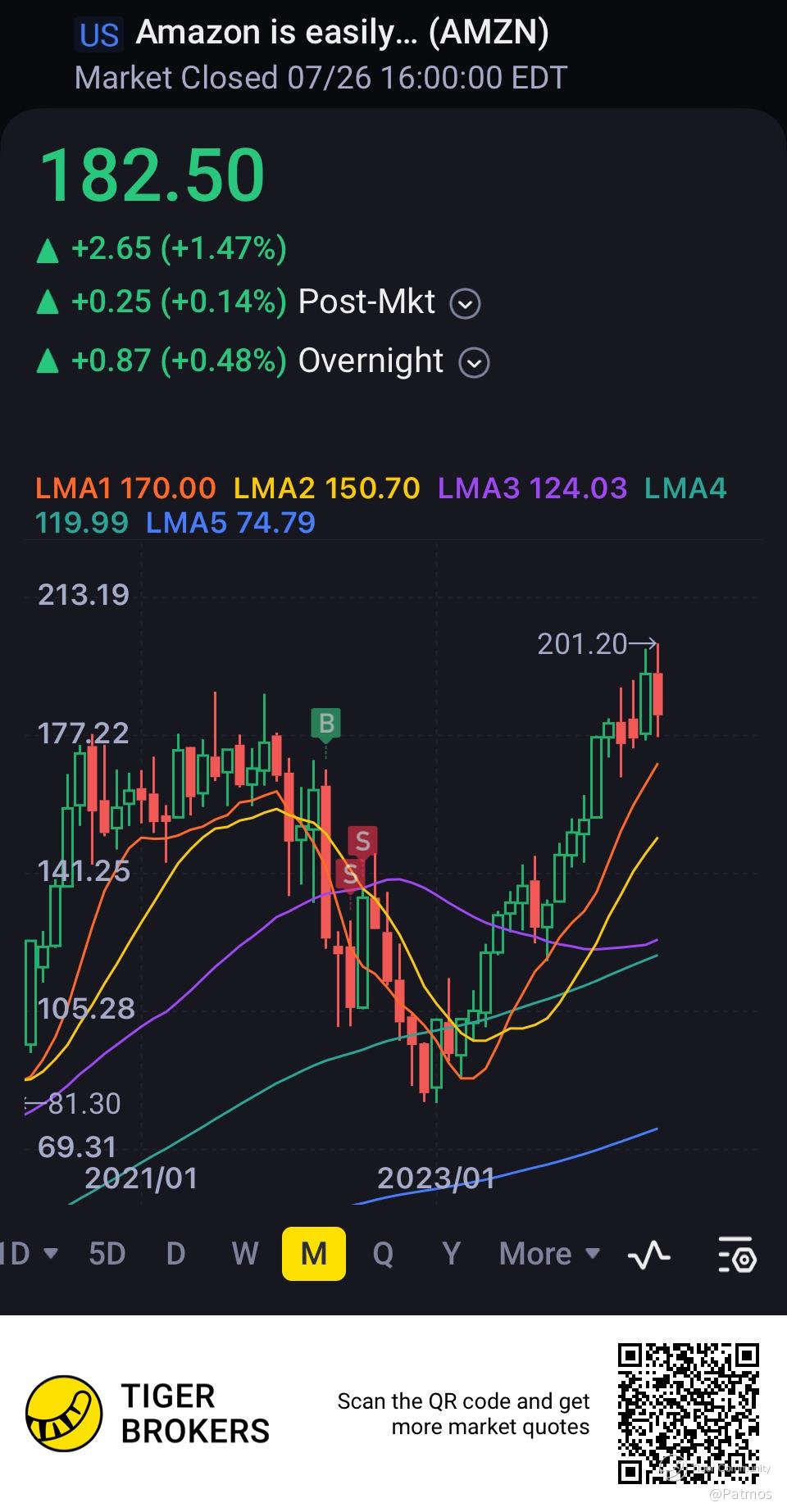Select the highlighted M monthly tab

(314, 1254)
